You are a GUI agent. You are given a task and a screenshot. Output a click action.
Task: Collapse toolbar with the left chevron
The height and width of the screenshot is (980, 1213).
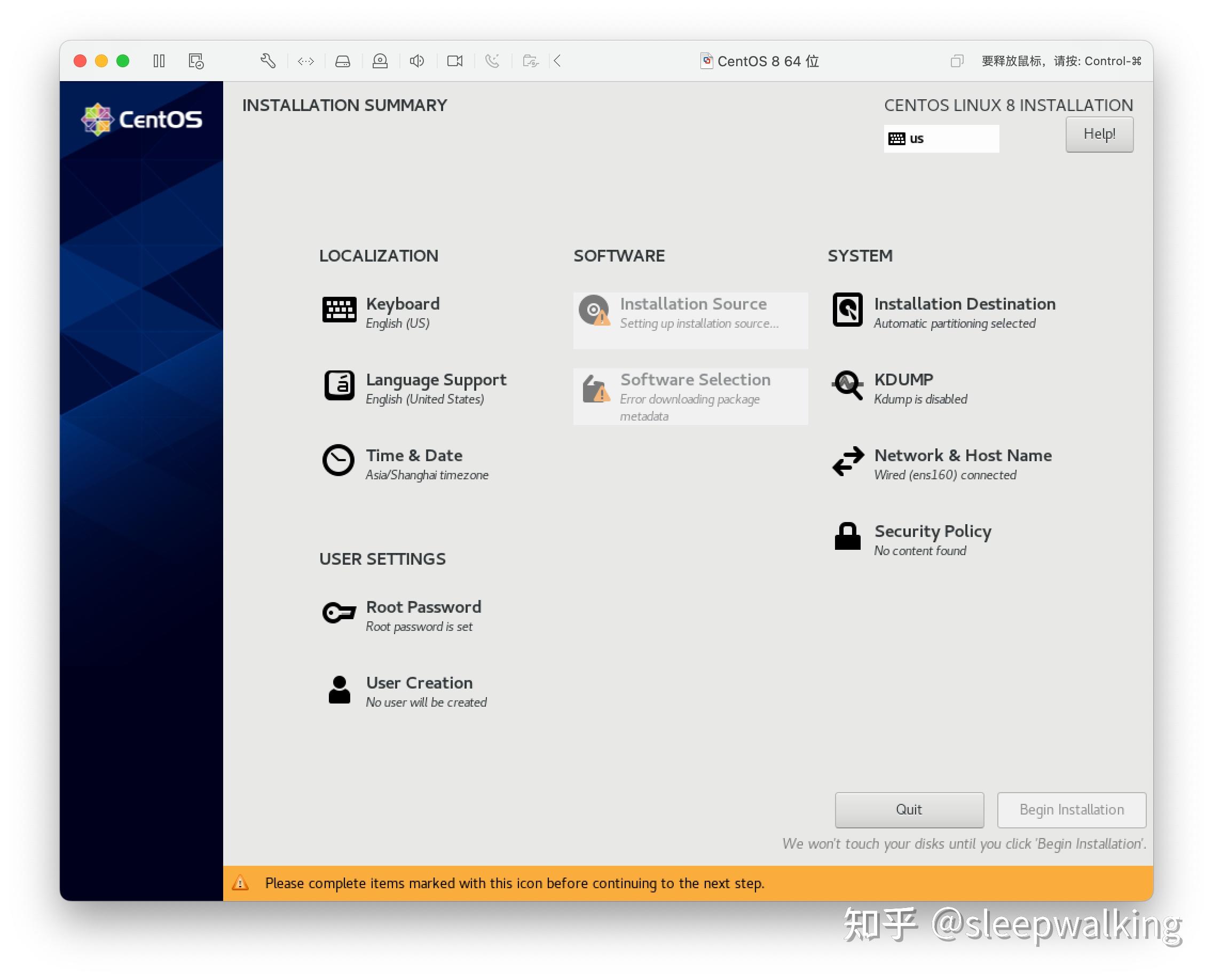(557, 61)
